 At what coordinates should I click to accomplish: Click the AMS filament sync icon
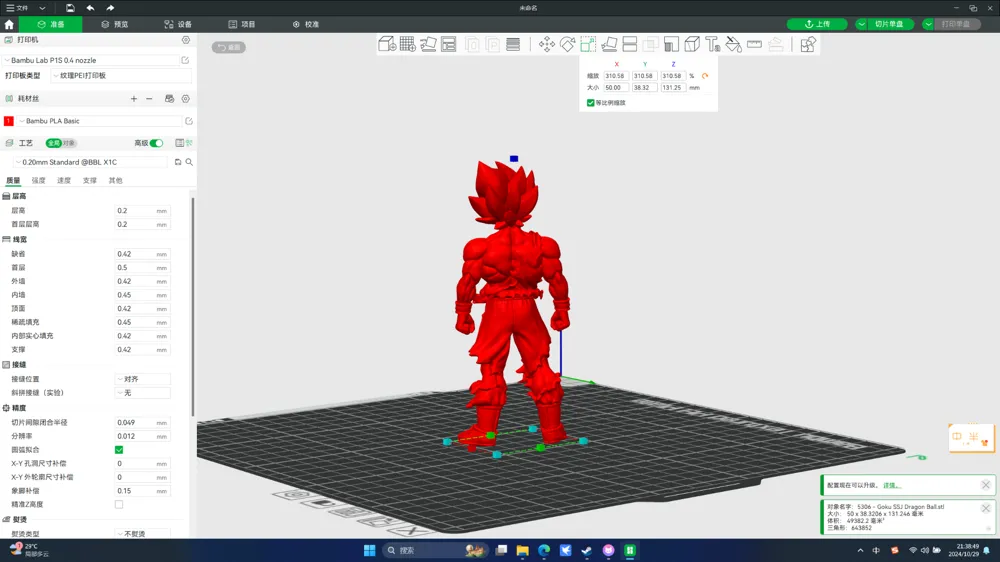(169, 99)
